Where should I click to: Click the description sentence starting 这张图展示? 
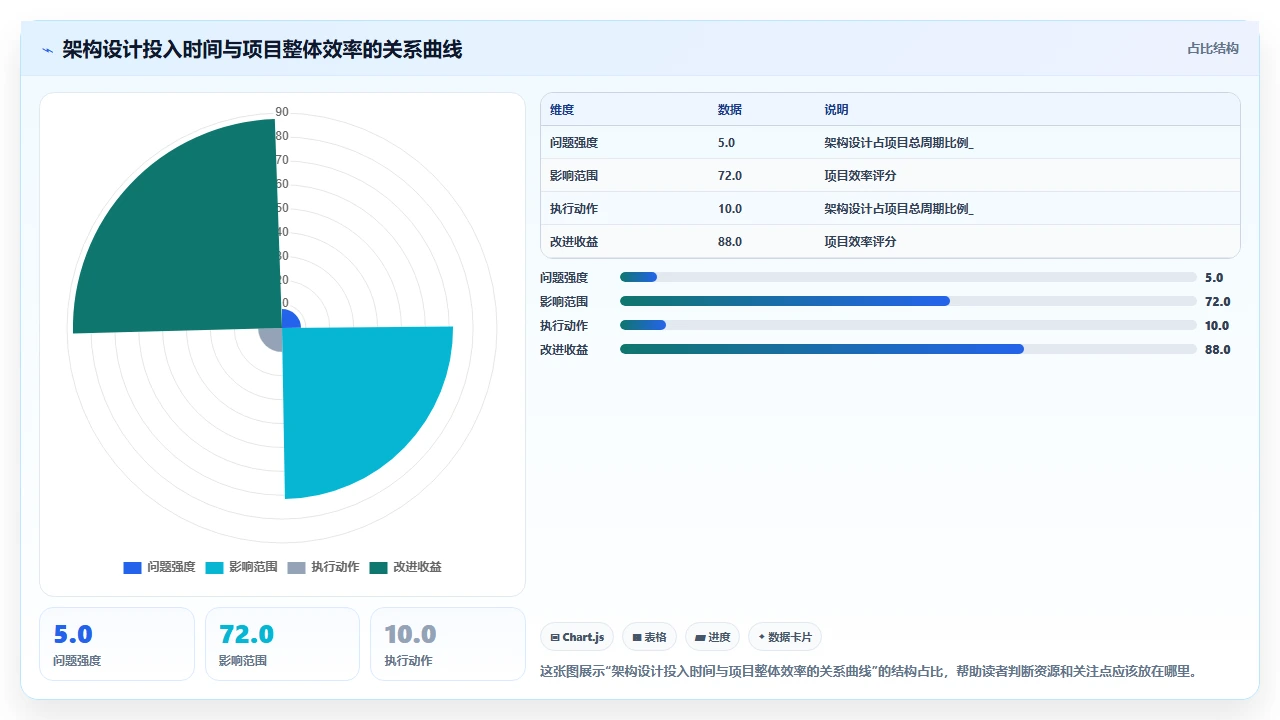(x=868, y=671)
